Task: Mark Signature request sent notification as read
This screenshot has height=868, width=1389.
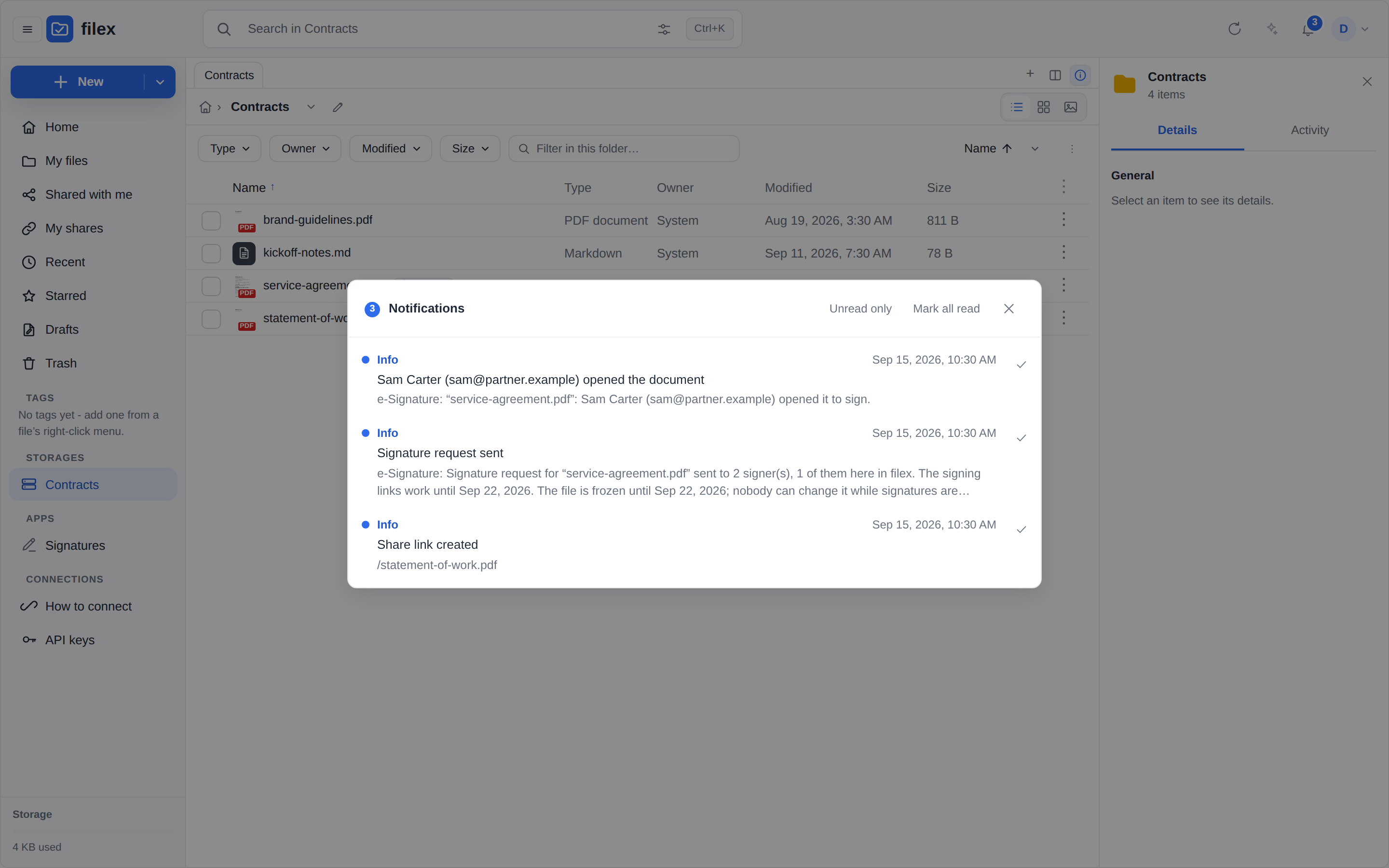Action: point(1021,438)
